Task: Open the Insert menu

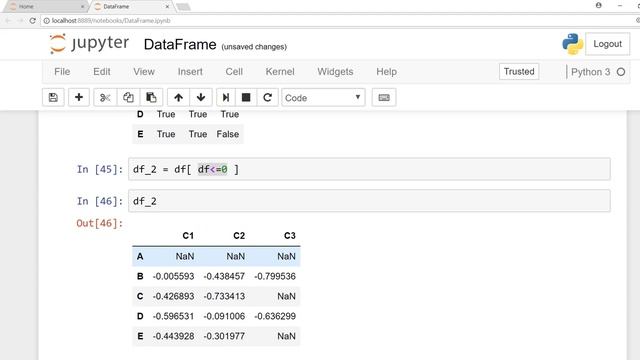Action: (190, 72)
